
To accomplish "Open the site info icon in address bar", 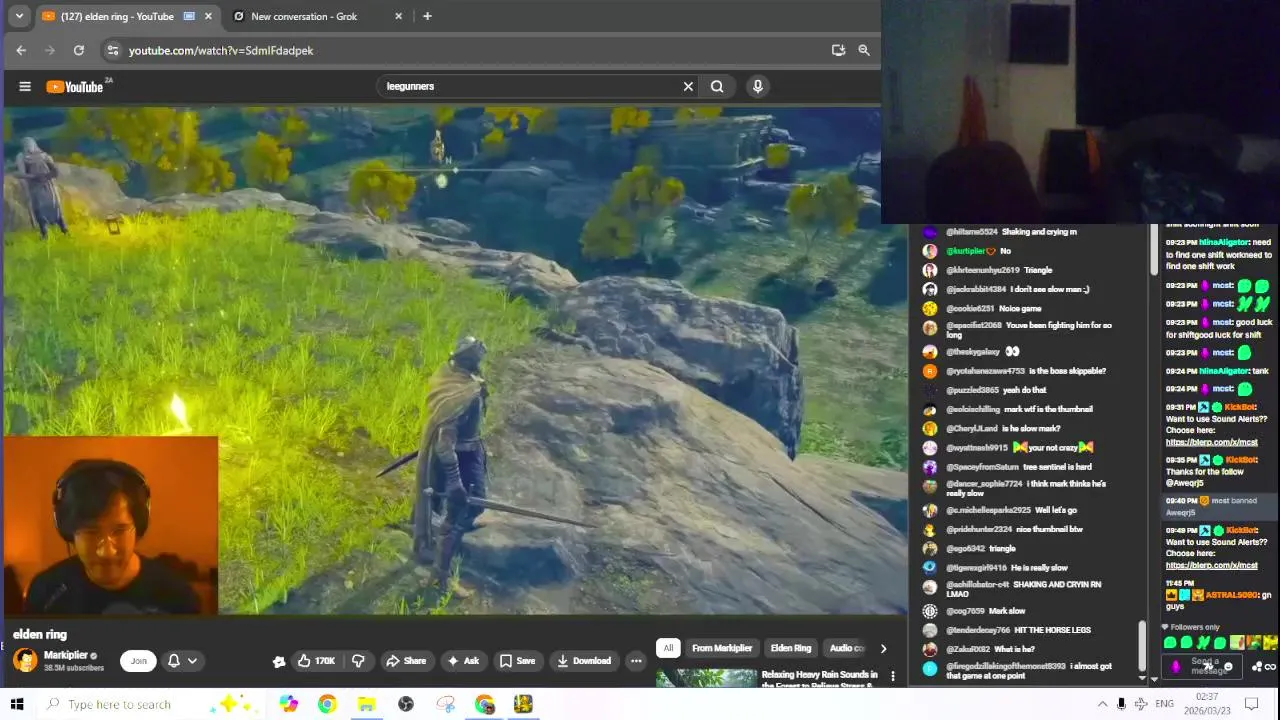I will point(113,50).
